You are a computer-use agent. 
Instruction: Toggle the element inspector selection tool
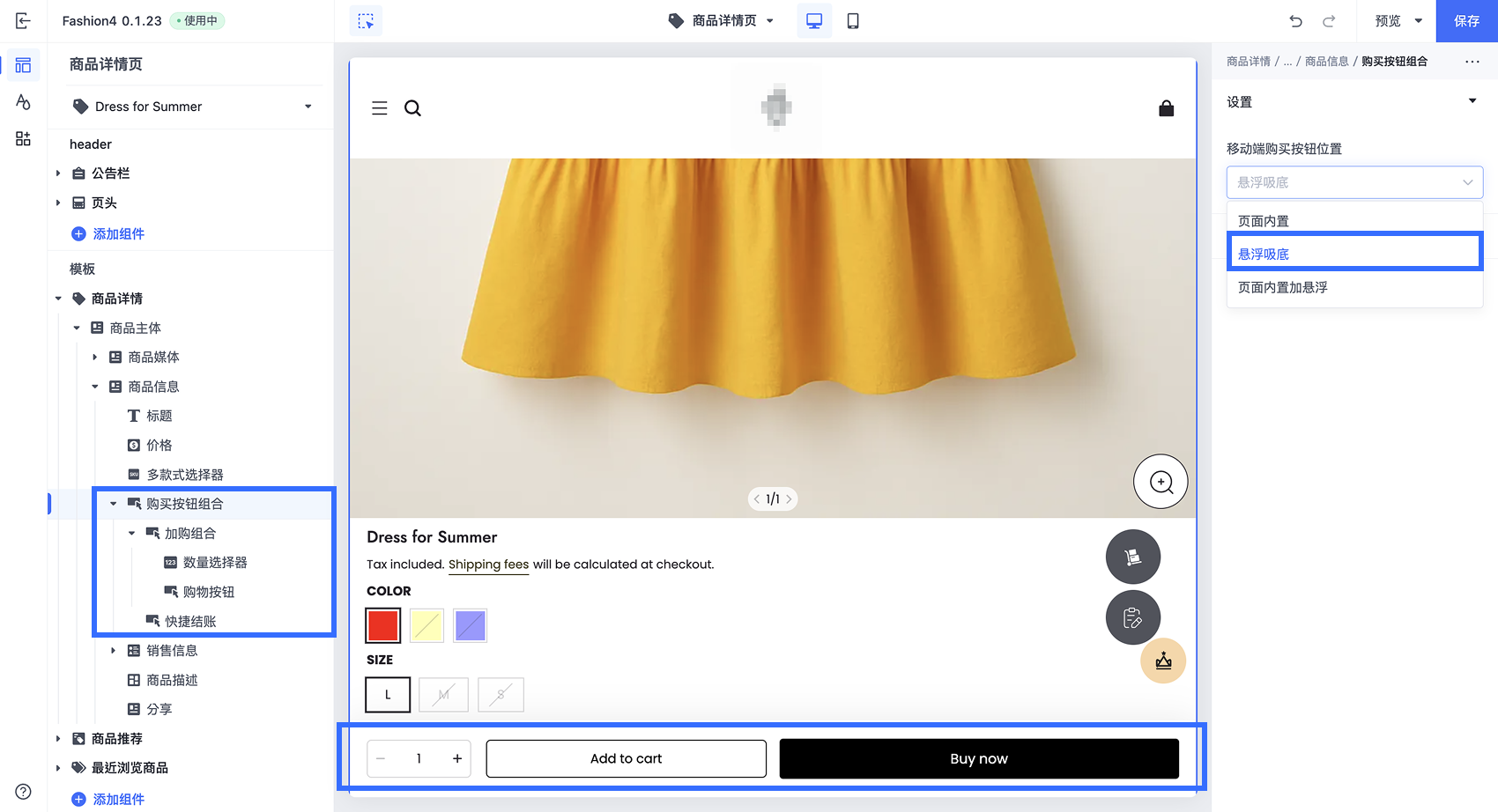(366, 20)
